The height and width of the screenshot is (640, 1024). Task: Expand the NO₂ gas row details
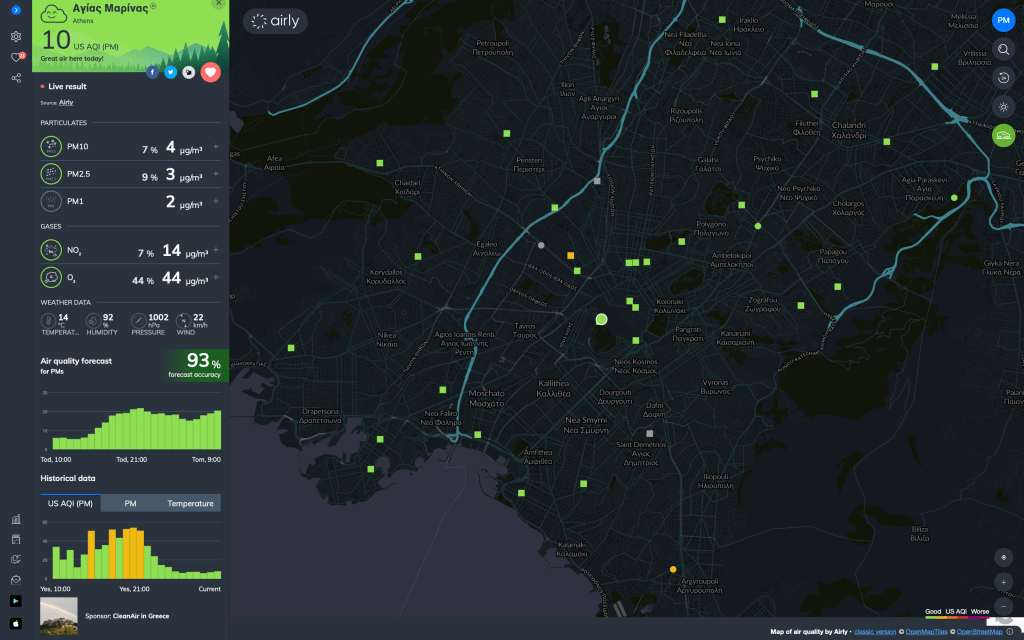click(215, 250)
